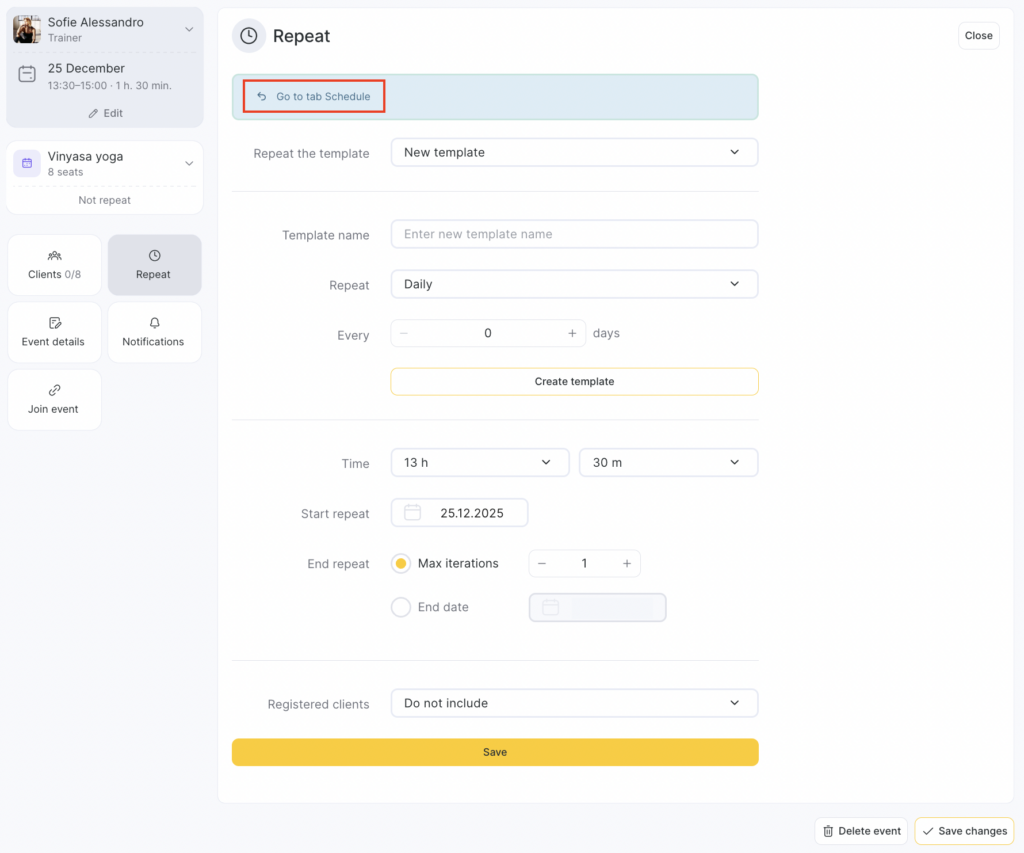Screen dimensions: 1024x853
Task: Switch to the Event details tab
Action: point(54,332)
